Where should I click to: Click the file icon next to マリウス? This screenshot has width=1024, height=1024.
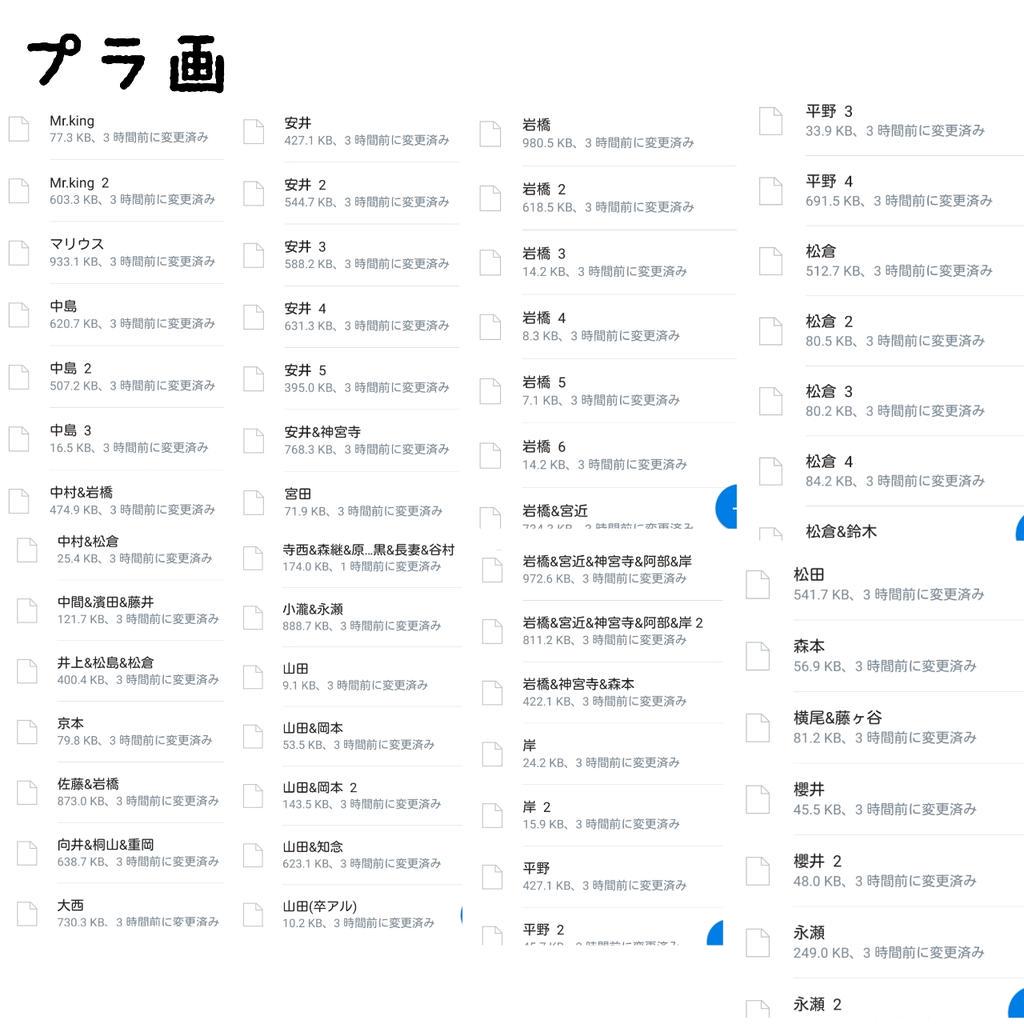tap(19, 253)
